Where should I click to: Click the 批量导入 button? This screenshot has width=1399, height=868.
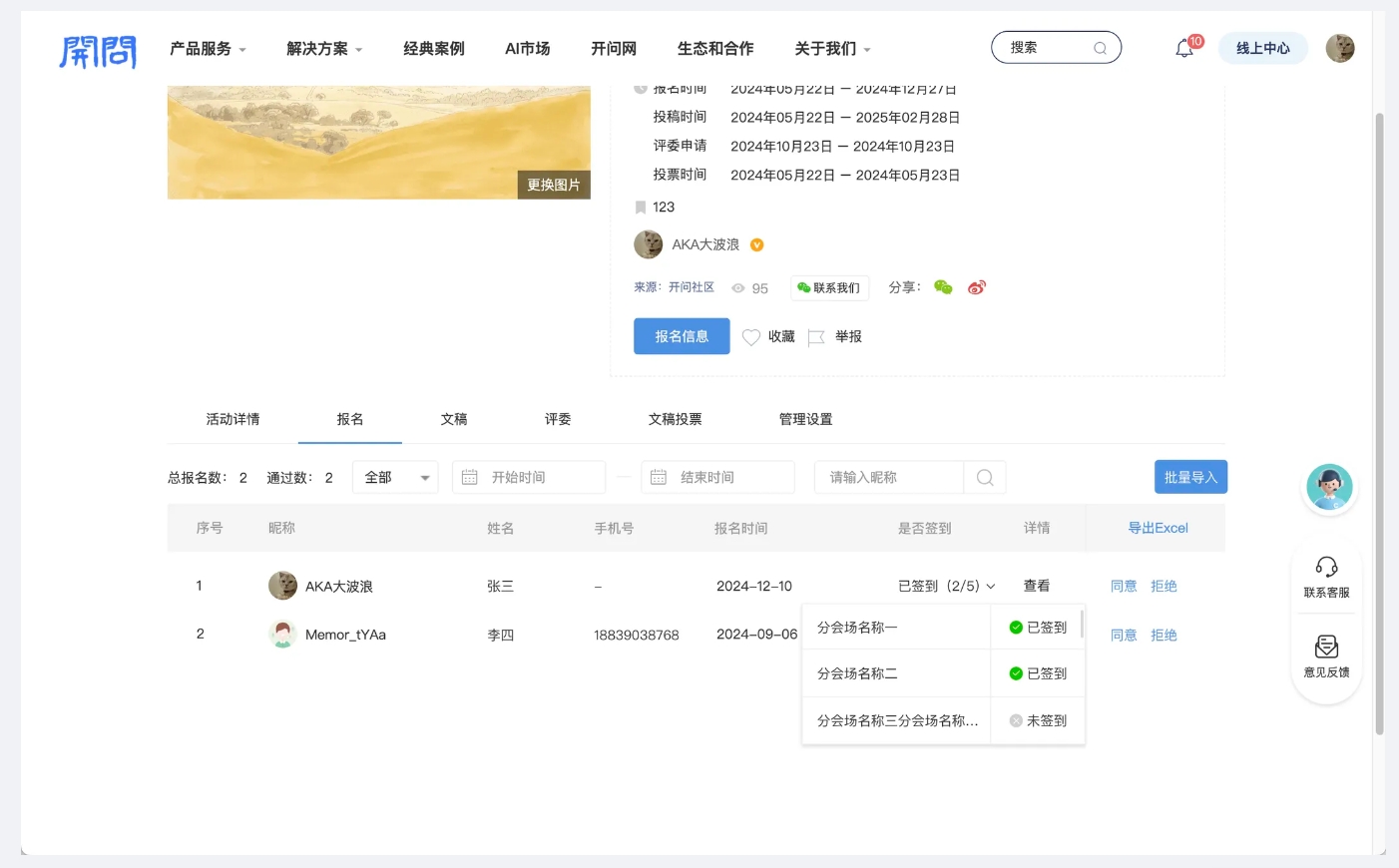(x=1190, y=477)
